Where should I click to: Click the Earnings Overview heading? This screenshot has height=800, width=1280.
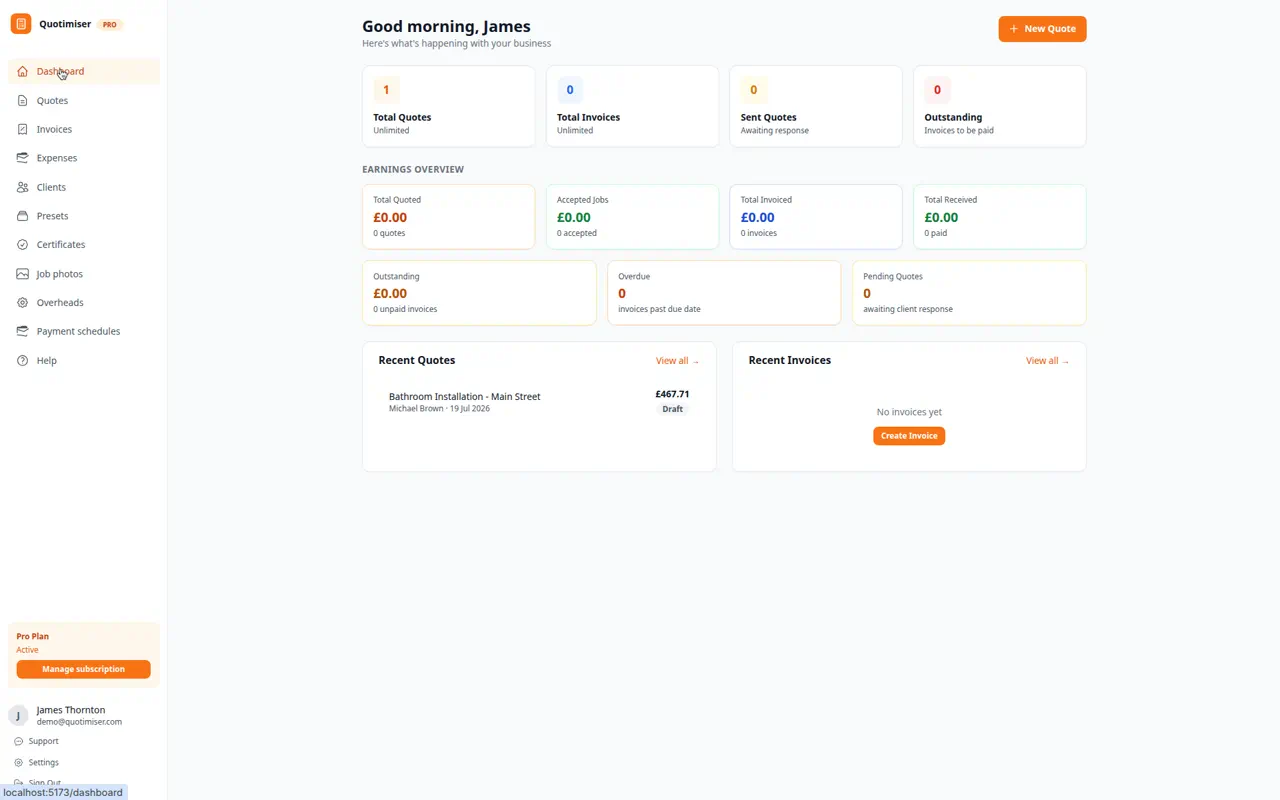click(413, 169)
